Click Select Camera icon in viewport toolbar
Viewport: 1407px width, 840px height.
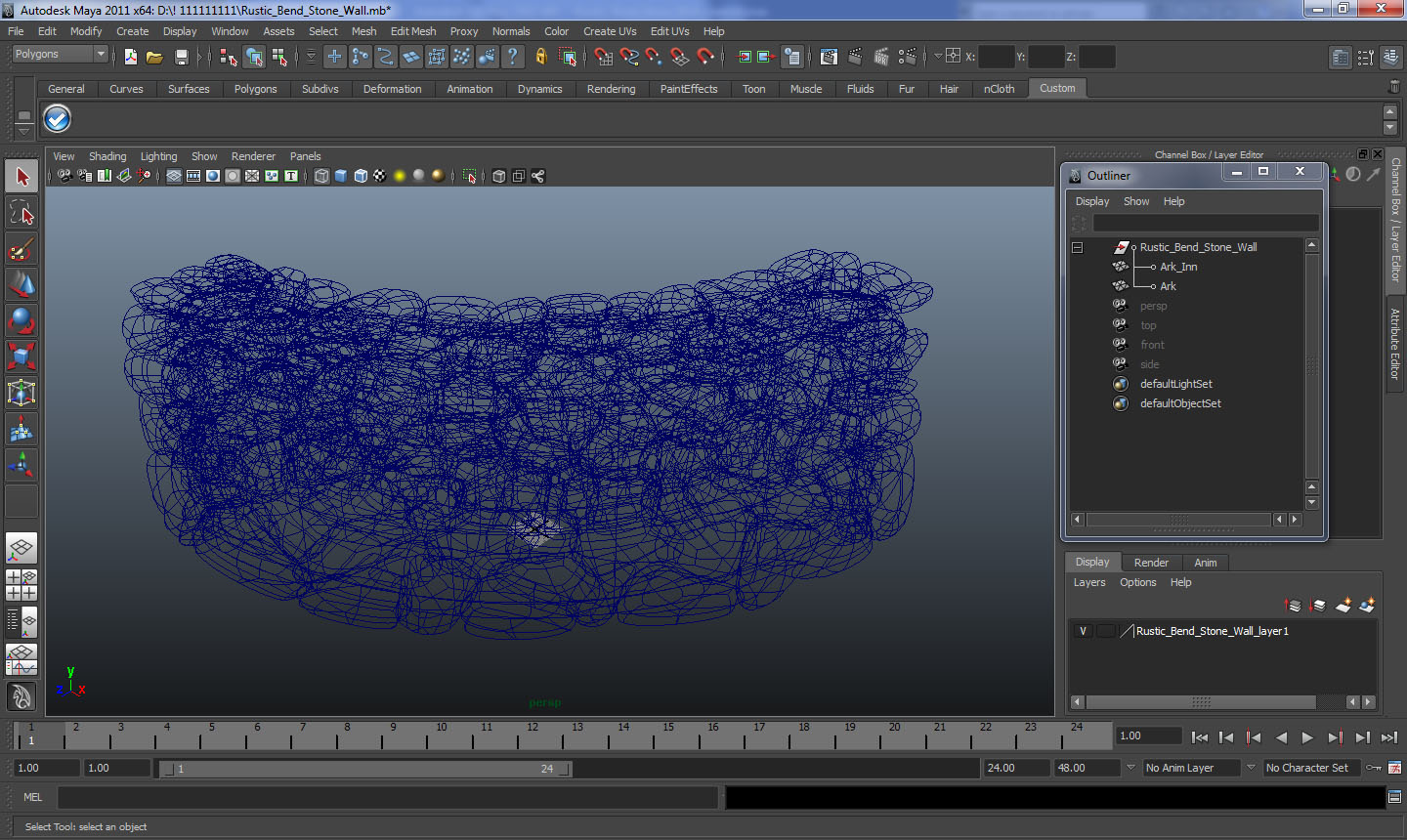point(64,176)
